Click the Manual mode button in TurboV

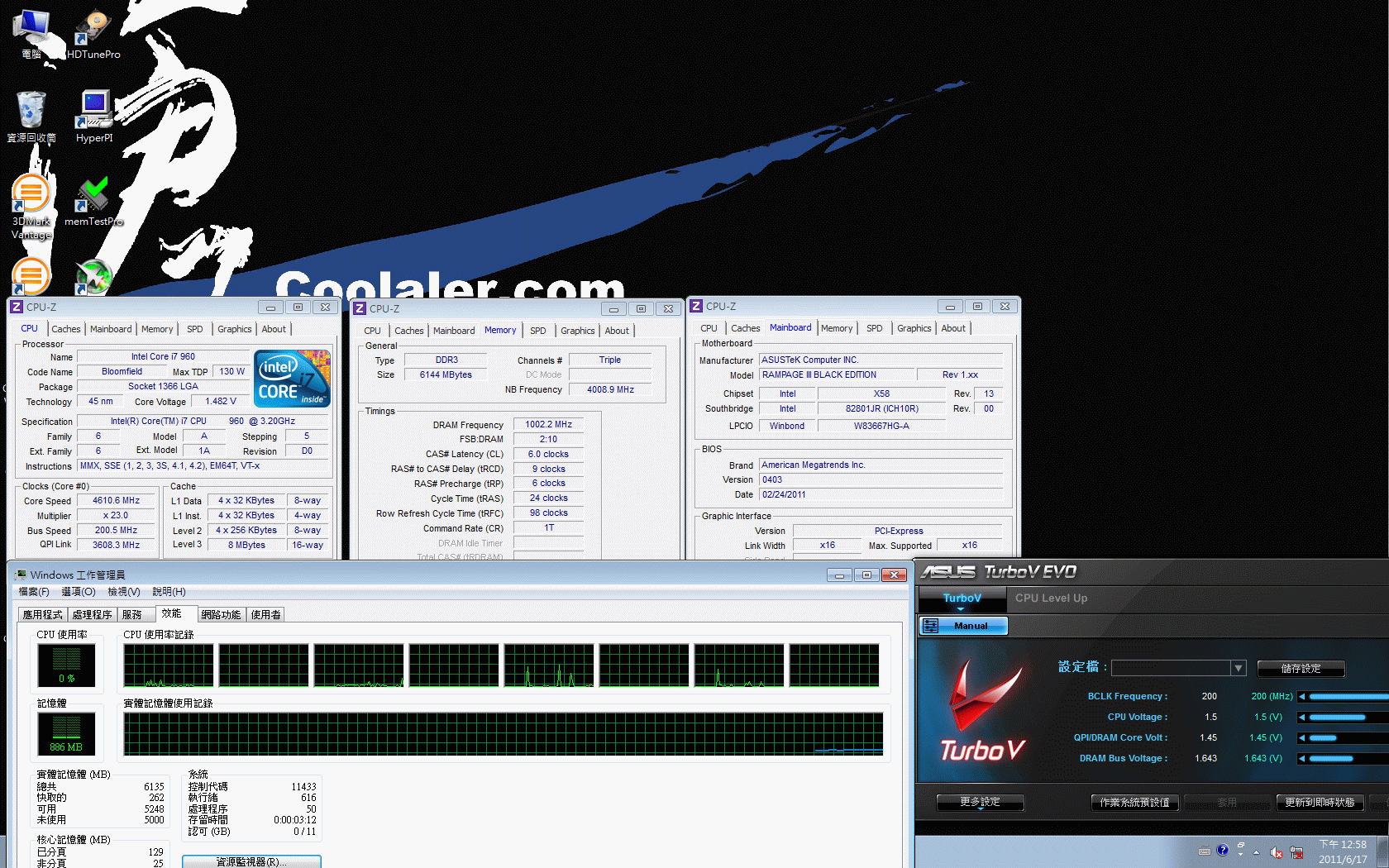[x=963, y=626]
